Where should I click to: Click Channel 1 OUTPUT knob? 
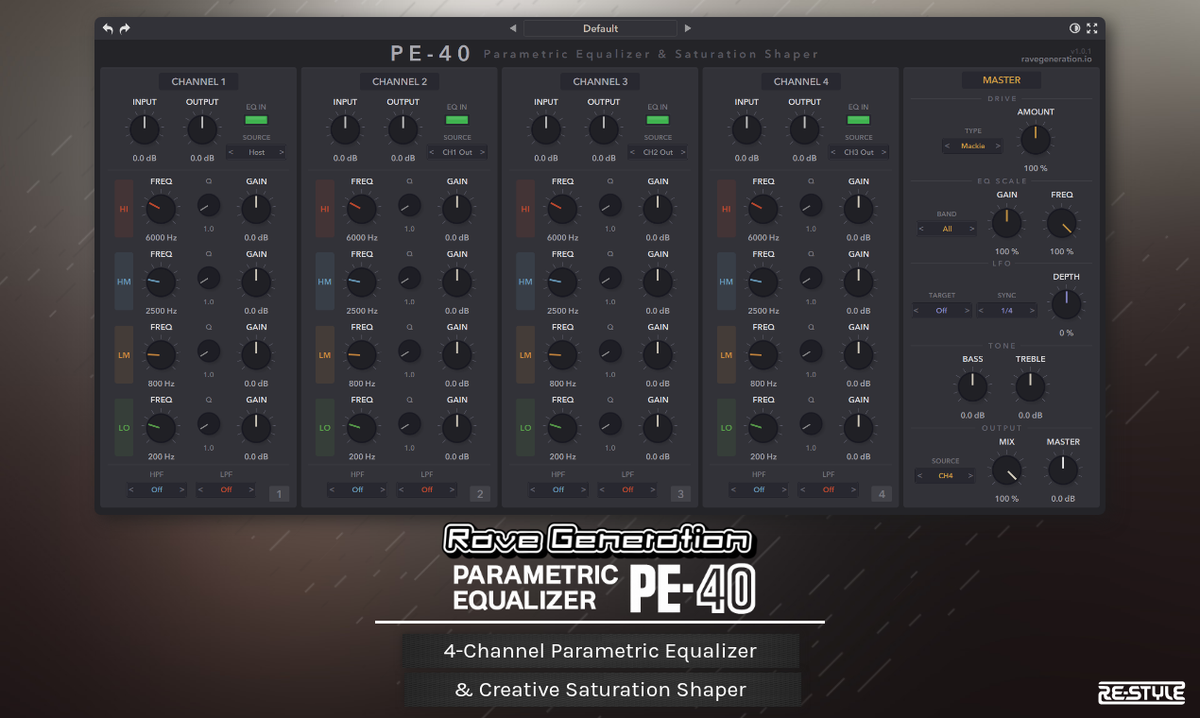(x=202, y=128)
